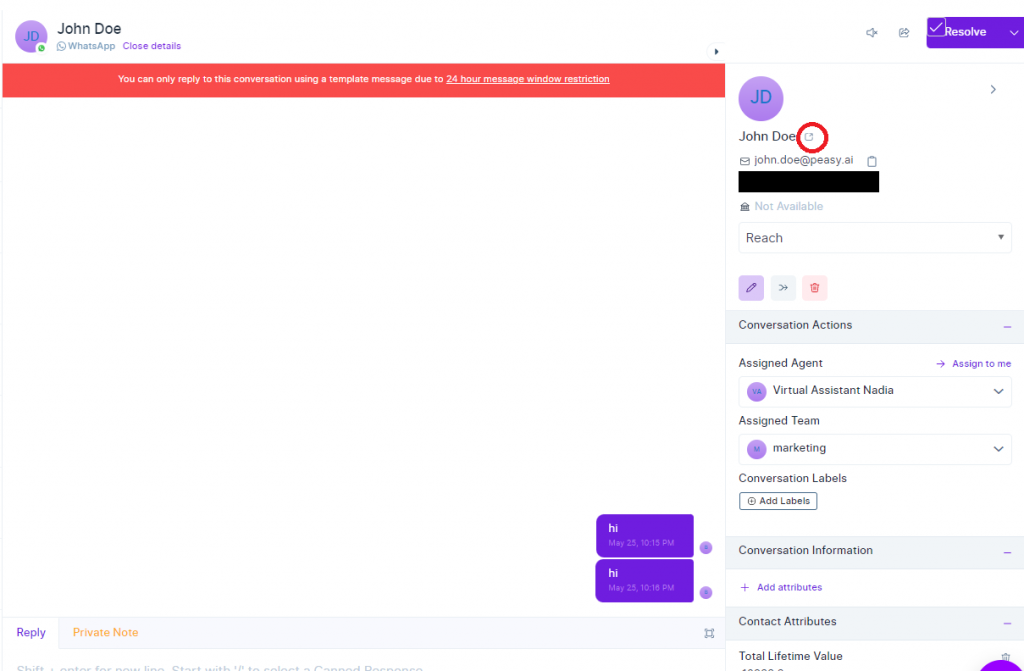Screen dimensions: 1024x671
Task: Click the Total Lifetime Value label
Action: [791, 656]
